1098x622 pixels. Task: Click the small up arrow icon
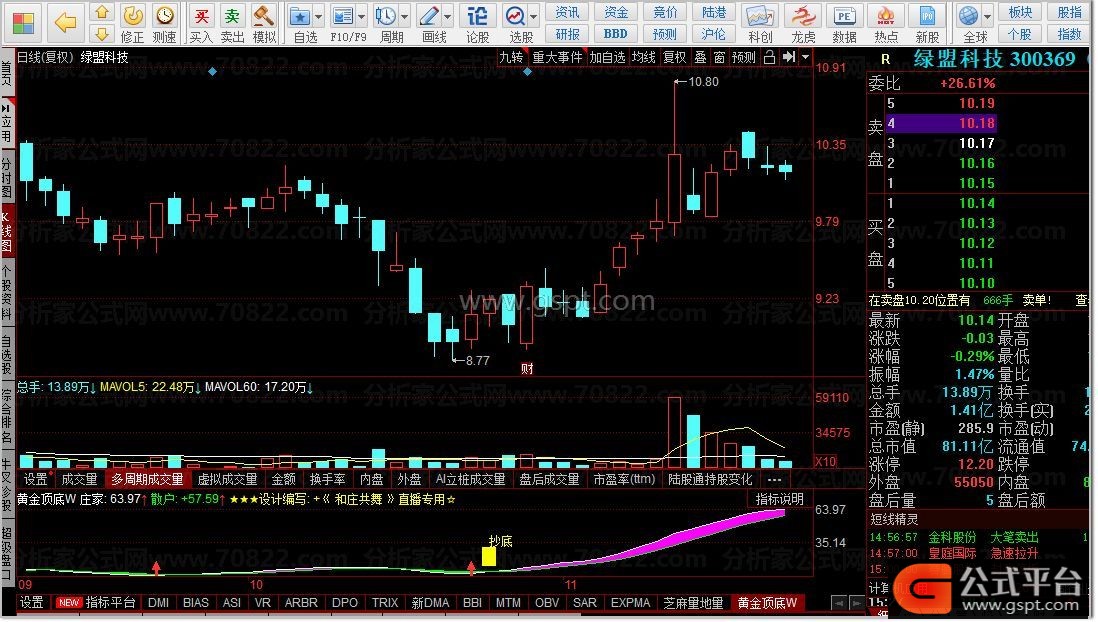(102, 12)
